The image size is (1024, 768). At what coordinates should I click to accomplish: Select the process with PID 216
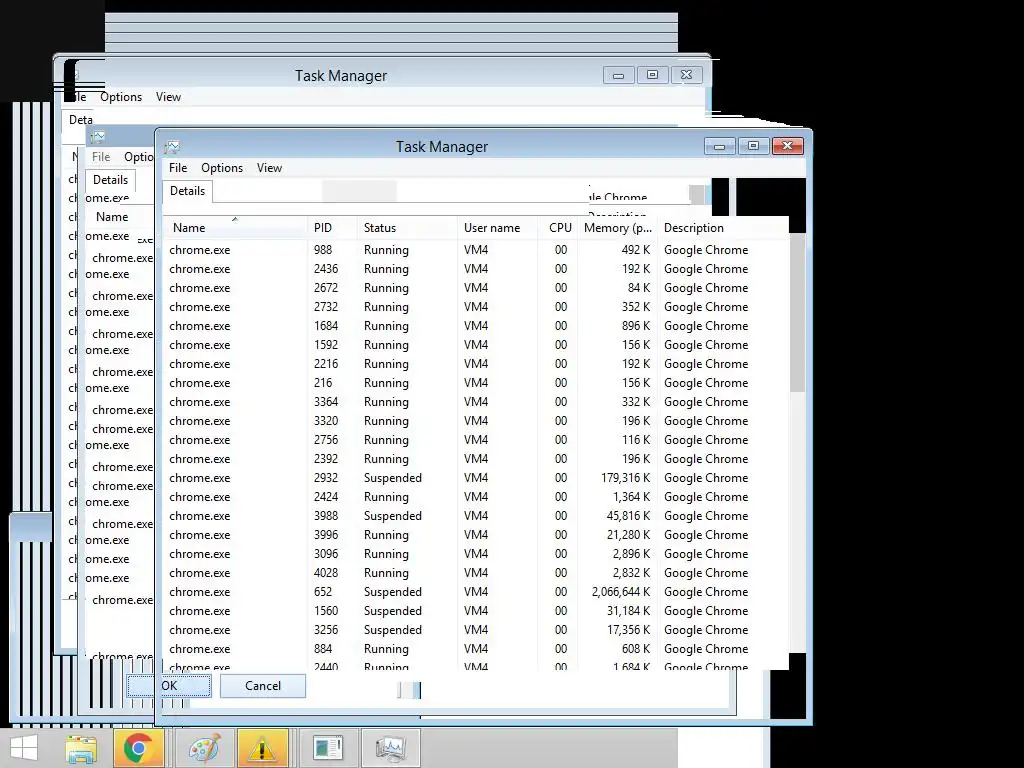[475, 383]
